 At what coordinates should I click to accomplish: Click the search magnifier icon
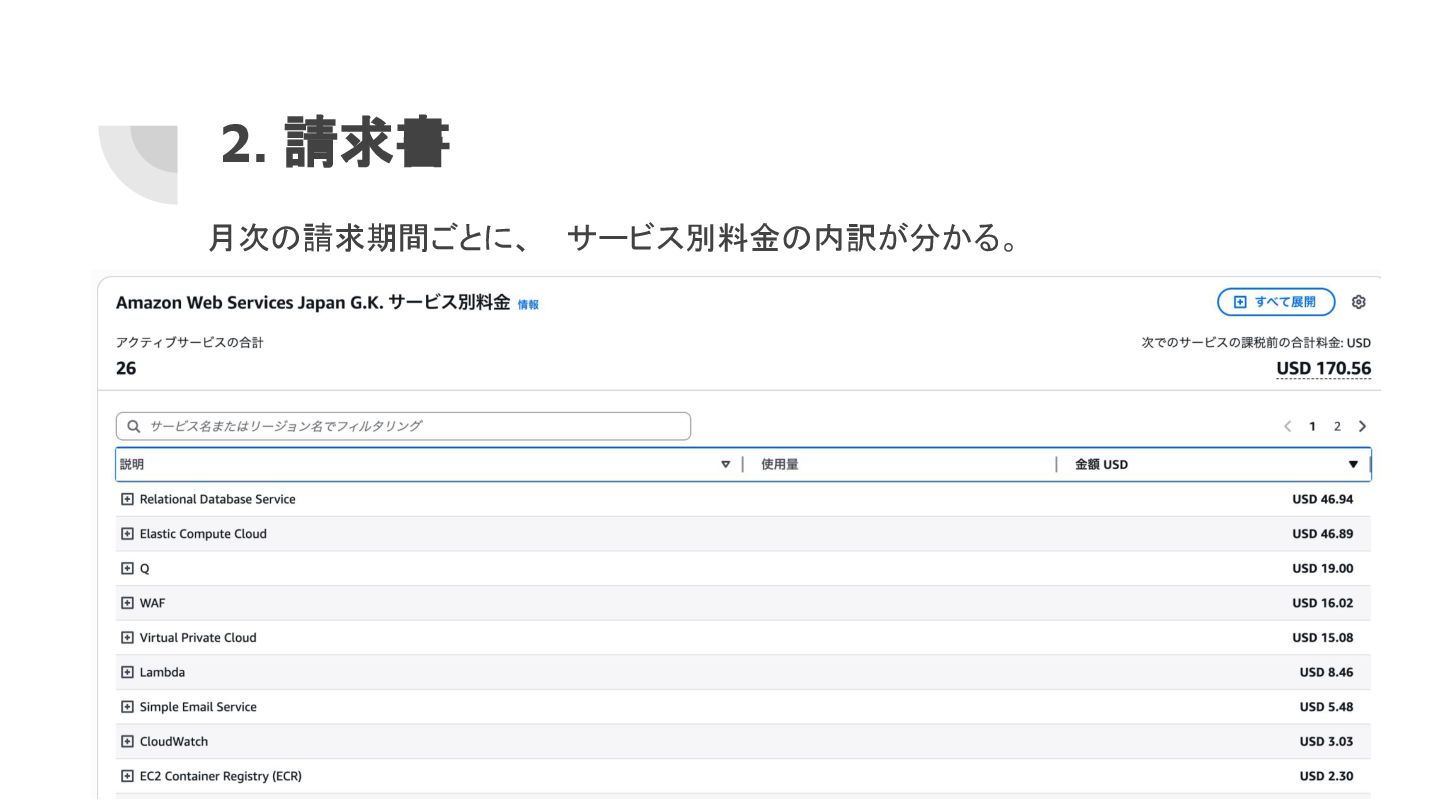tap(133, 427)
